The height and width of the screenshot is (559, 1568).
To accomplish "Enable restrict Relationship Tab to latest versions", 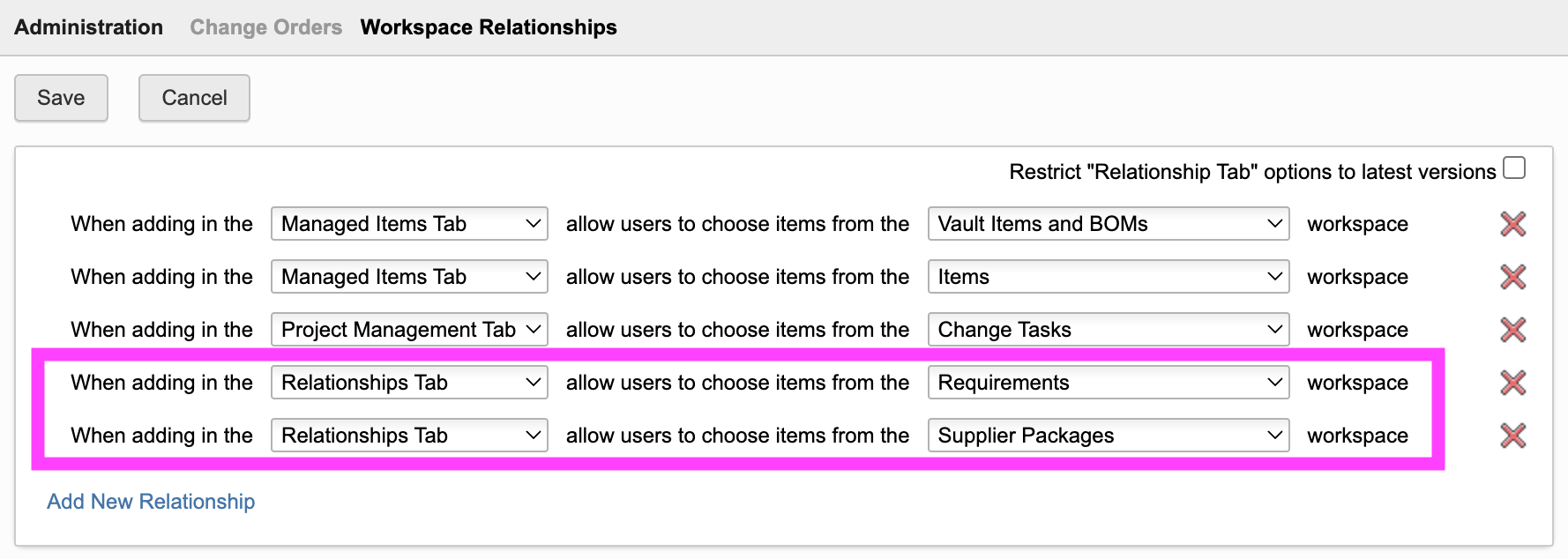I will coord(1514,168).
